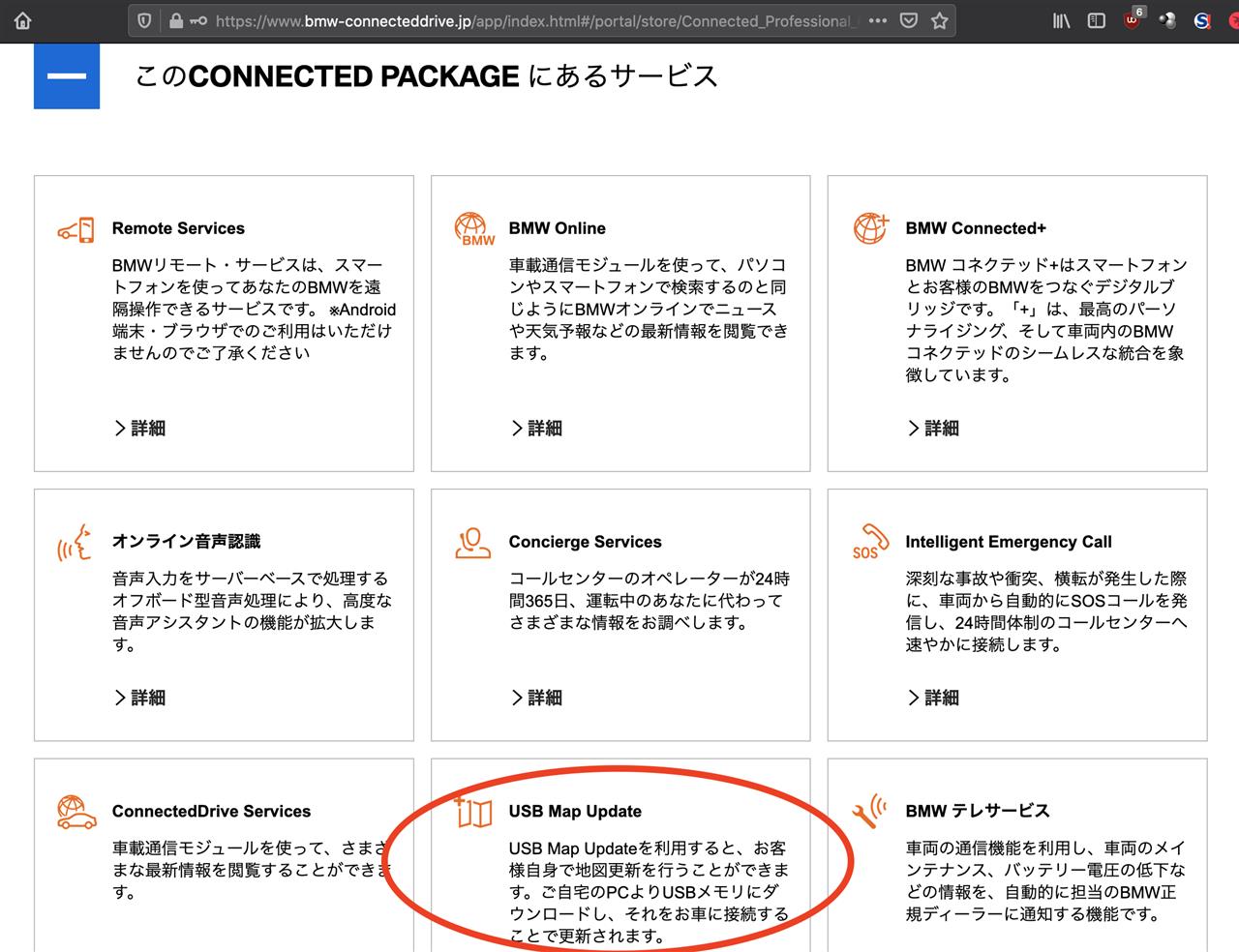Viewport: 1239px width, 952px height.
Task: Click the オンライン音声認識 heading
Action: pyautogui.click(x=187, y=542)
